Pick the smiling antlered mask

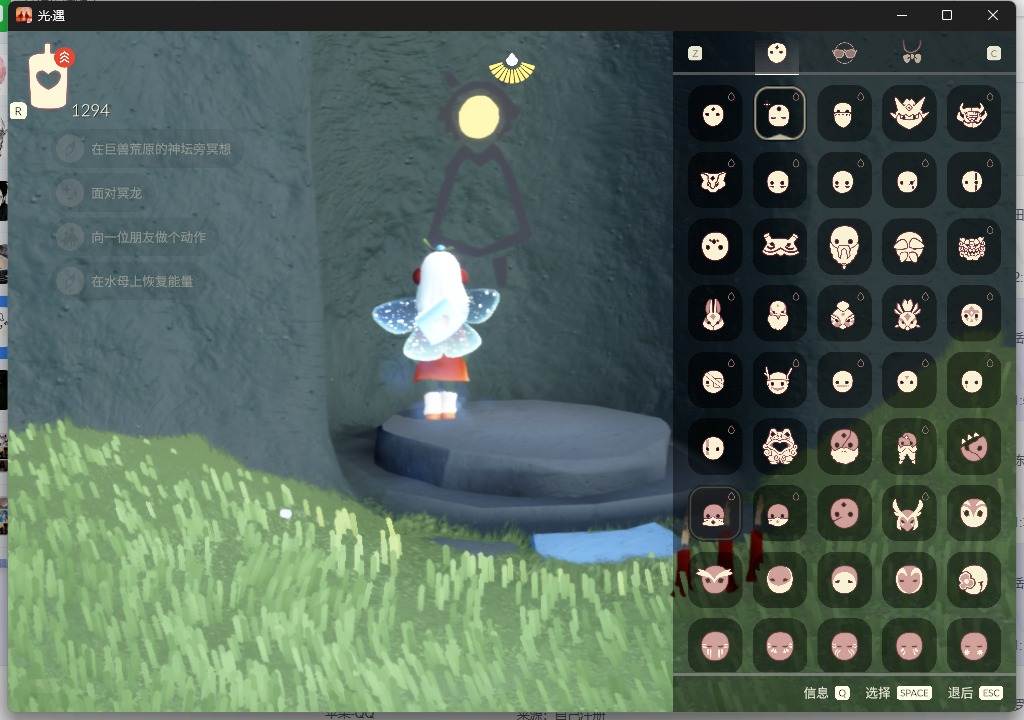(779, 380)
